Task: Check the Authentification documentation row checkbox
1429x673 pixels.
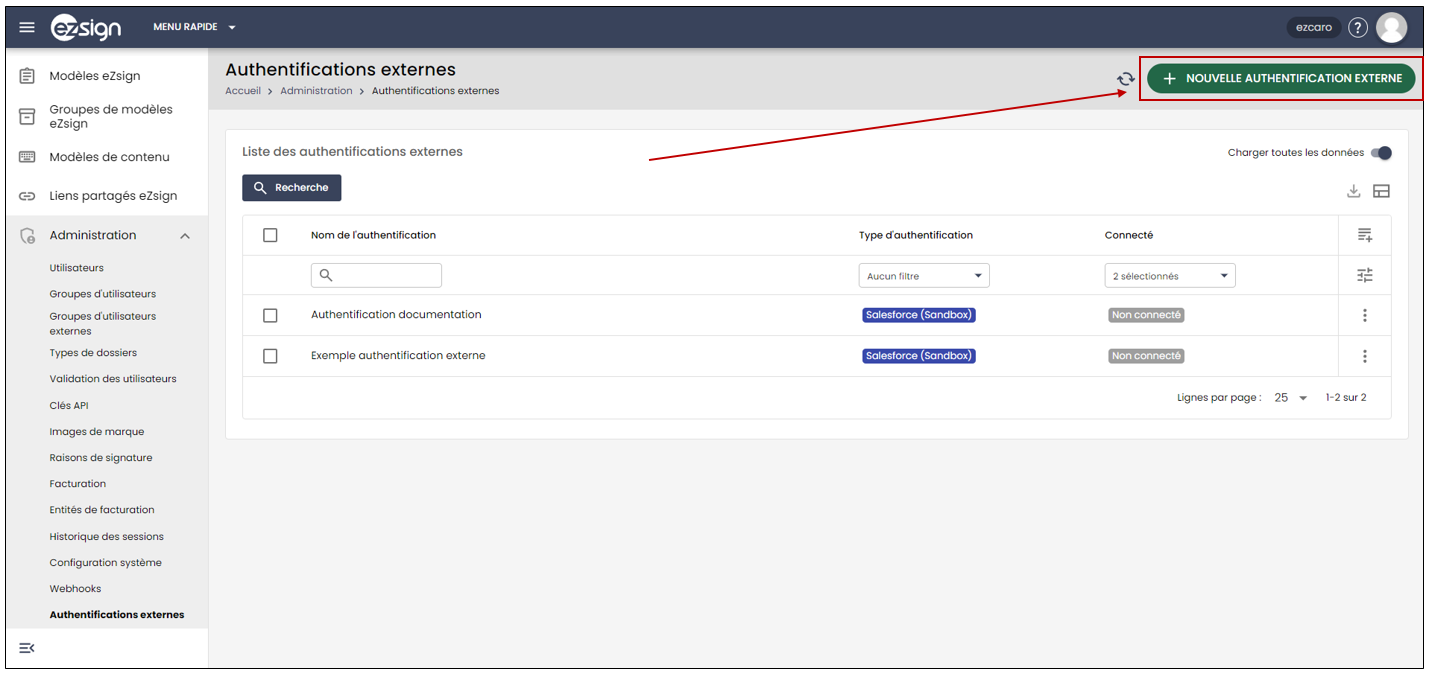Action: [x=270, y=315]
